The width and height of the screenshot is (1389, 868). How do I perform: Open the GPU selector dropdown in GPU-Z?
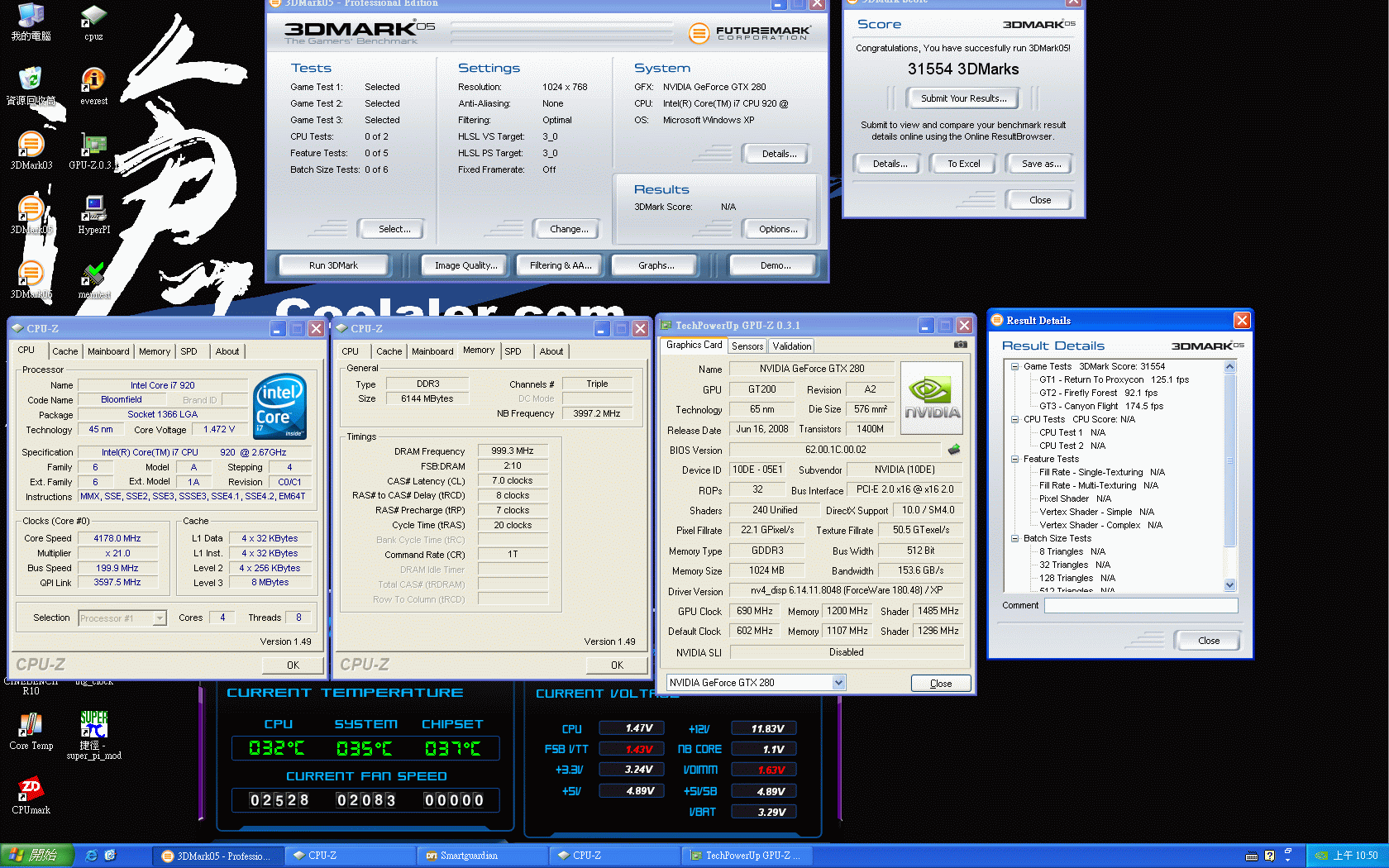click(838, 683)
